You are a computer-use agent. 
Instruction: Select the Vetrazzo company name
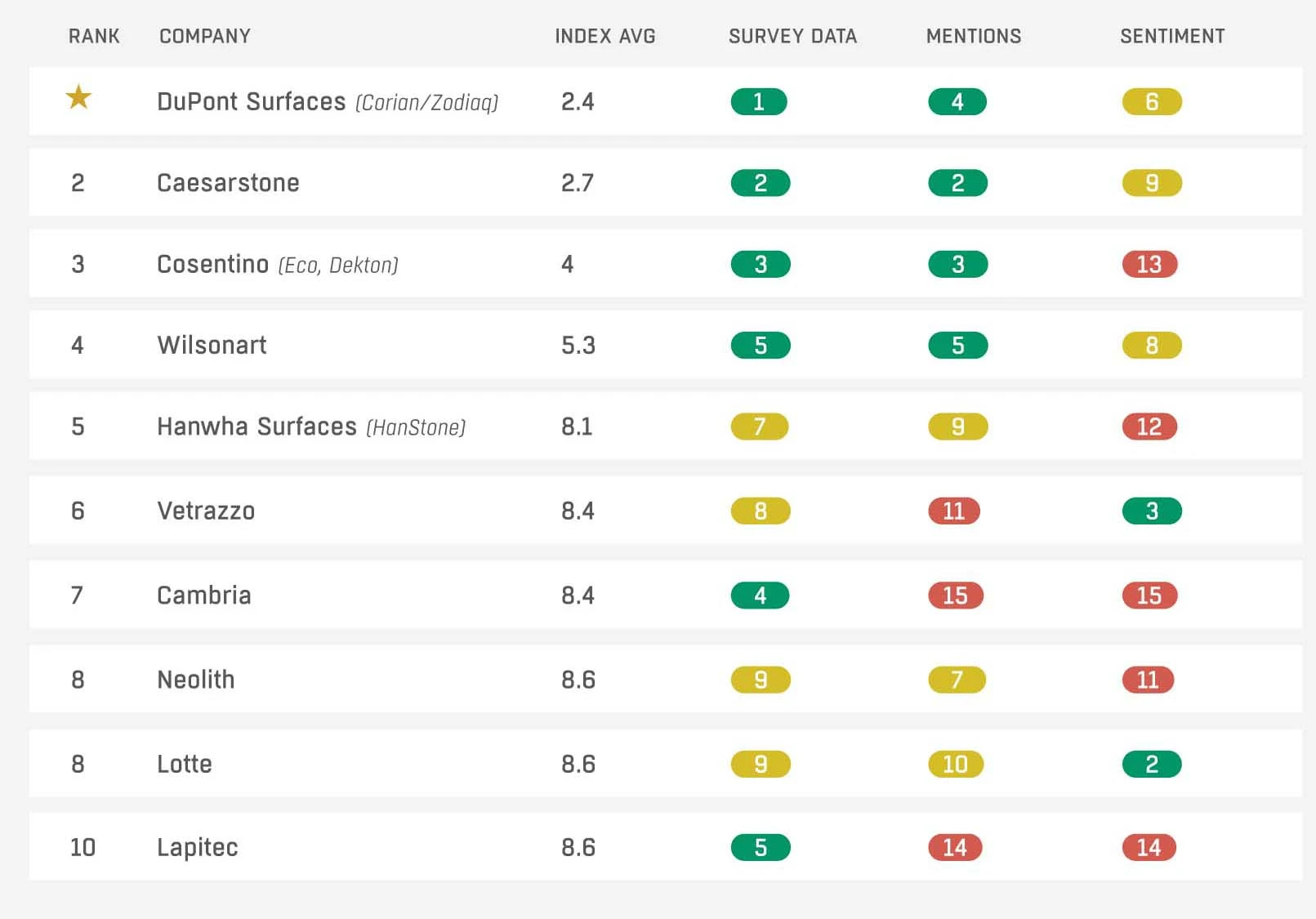click(206, 511)
